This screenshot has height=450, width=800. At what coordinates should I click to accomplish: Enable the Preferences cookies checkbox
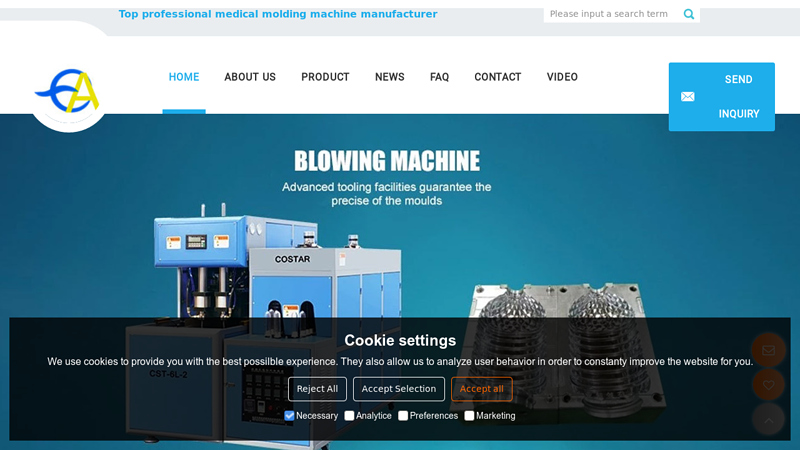403,416
